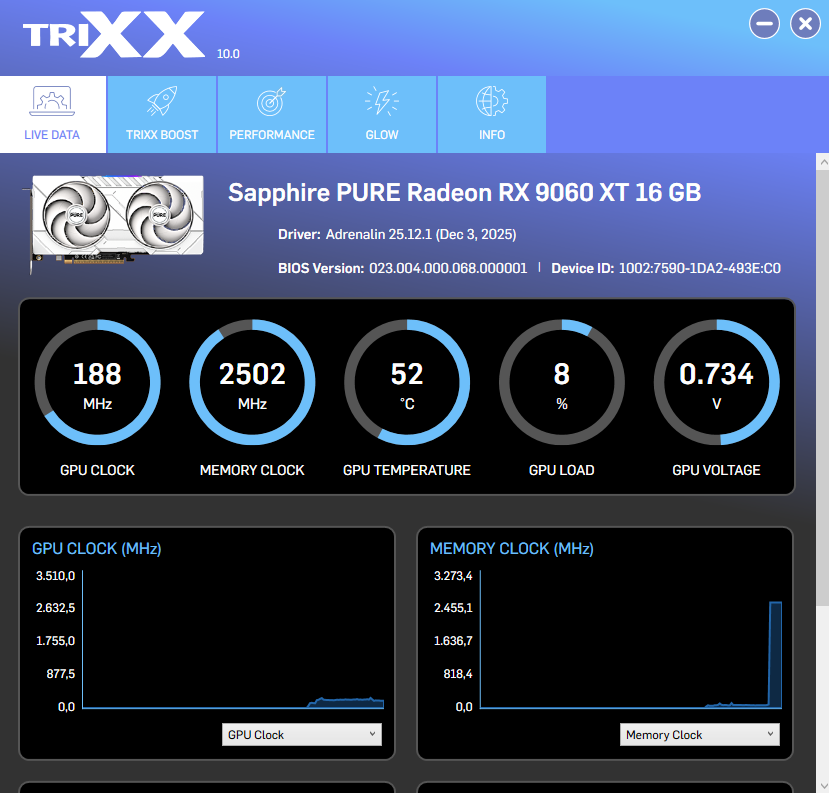
Task: Click the BIOS Version 023.004.000.068.000001 value
Action: [x=448, y=268]
